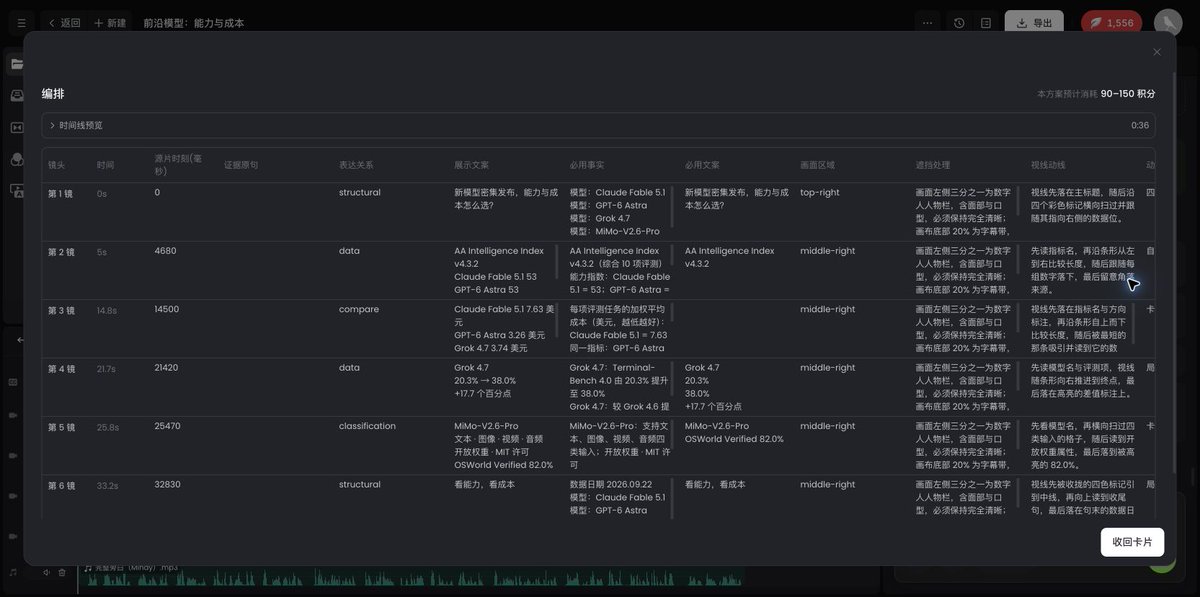Click the 必用文案 column header
1200x597 pixels.
click(702, 165)
